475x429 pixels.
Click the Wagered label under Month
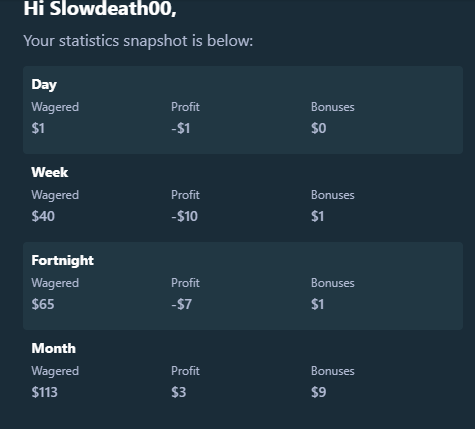(55, 371)
